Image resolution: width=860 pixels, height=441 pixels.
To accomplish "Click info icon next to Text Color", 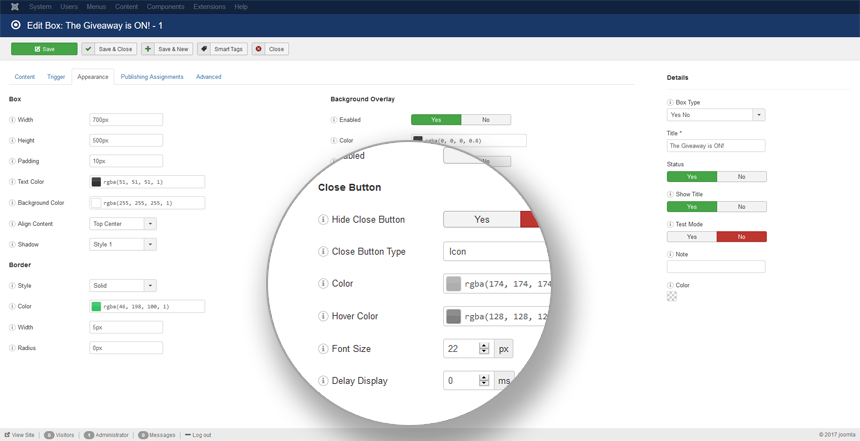I will coord(12,182).
